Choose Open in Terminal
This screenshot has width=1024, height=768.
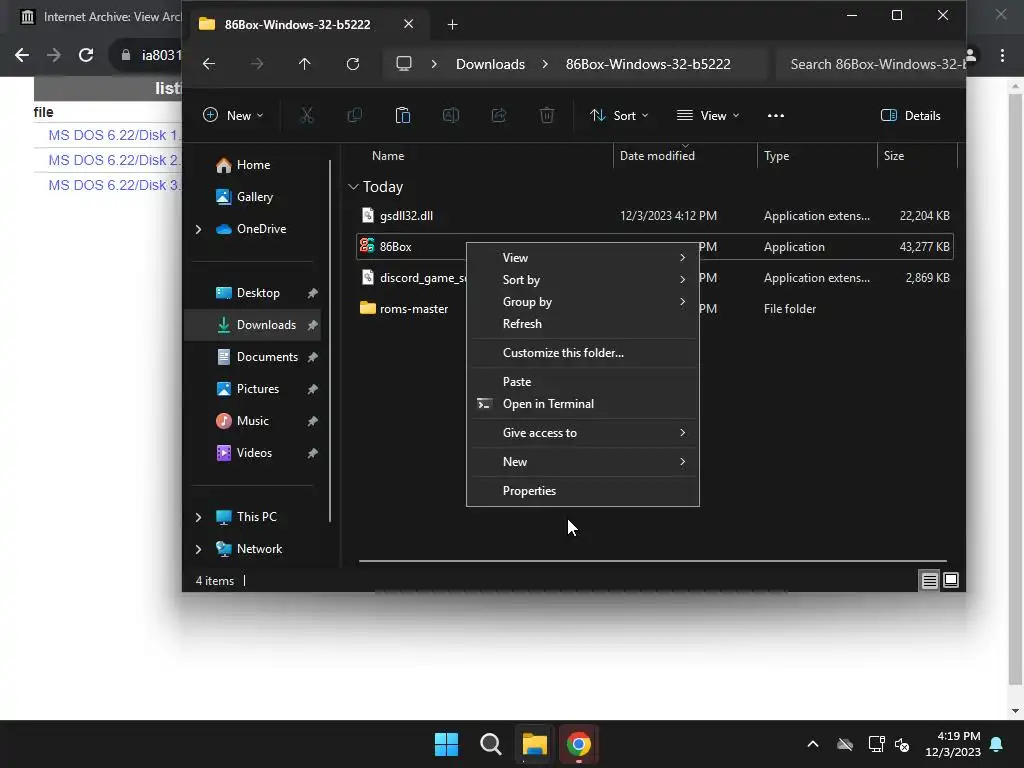(x=583, y=404)
